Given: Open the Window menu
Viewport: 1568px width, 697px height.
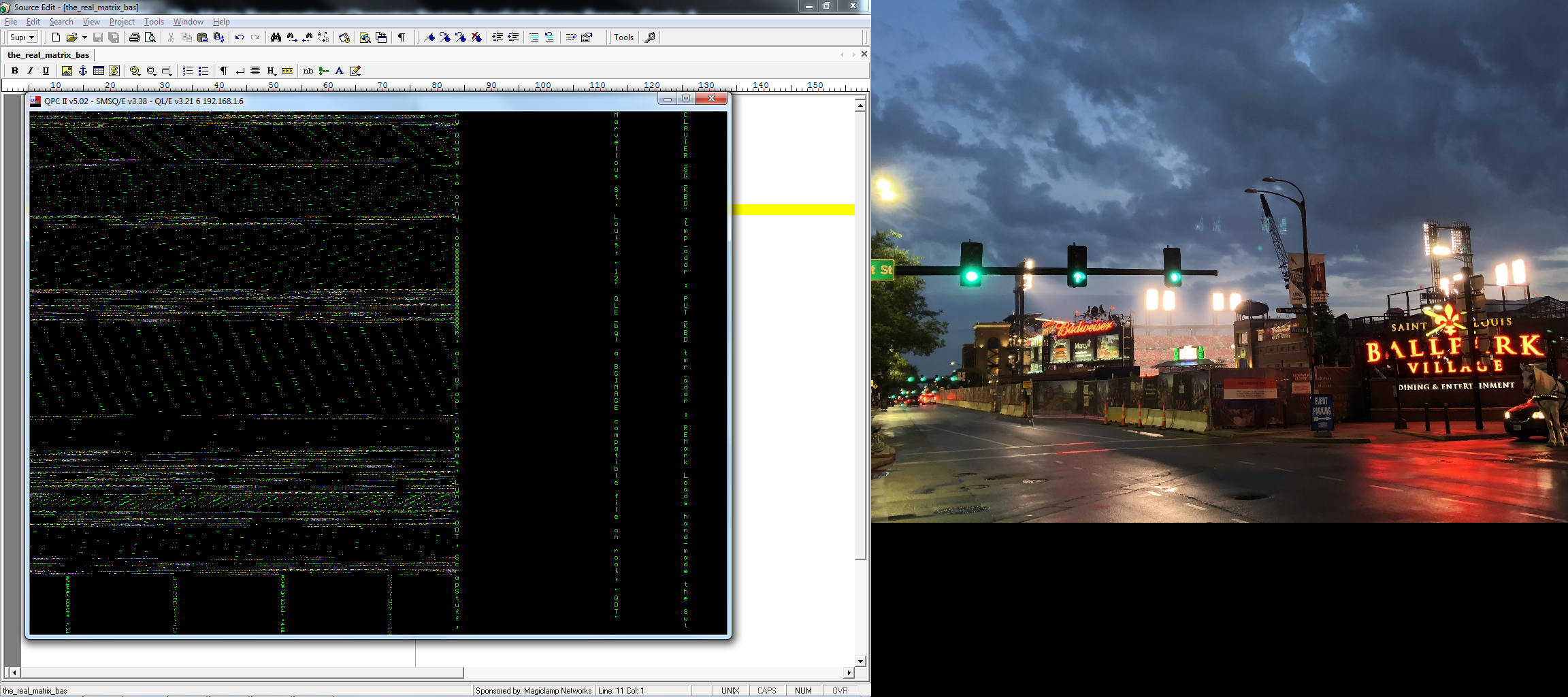Looking at the screenshot, I should (189, 22).
